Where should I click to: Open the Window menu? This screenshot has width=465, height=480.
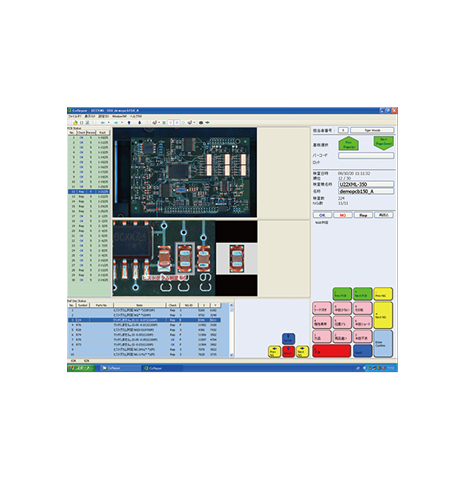point(119,116)
